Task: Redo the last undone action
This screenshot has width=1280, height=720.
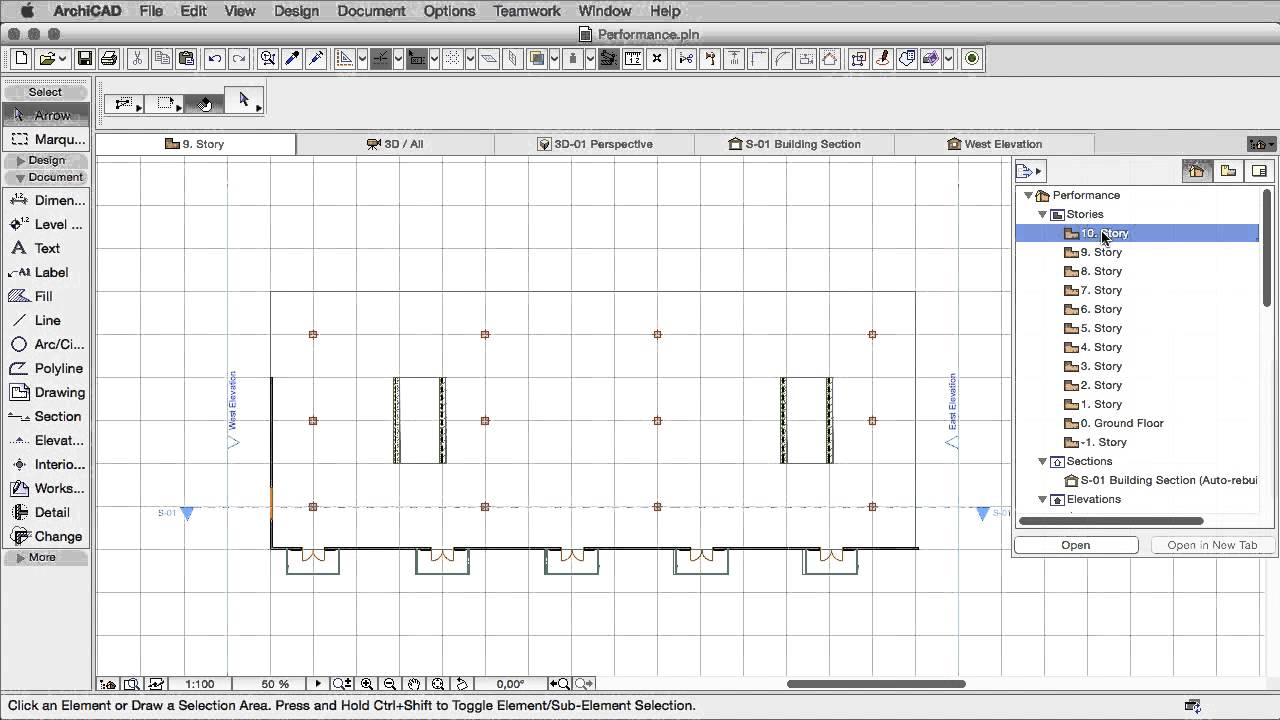Action: tap(239, 59)
